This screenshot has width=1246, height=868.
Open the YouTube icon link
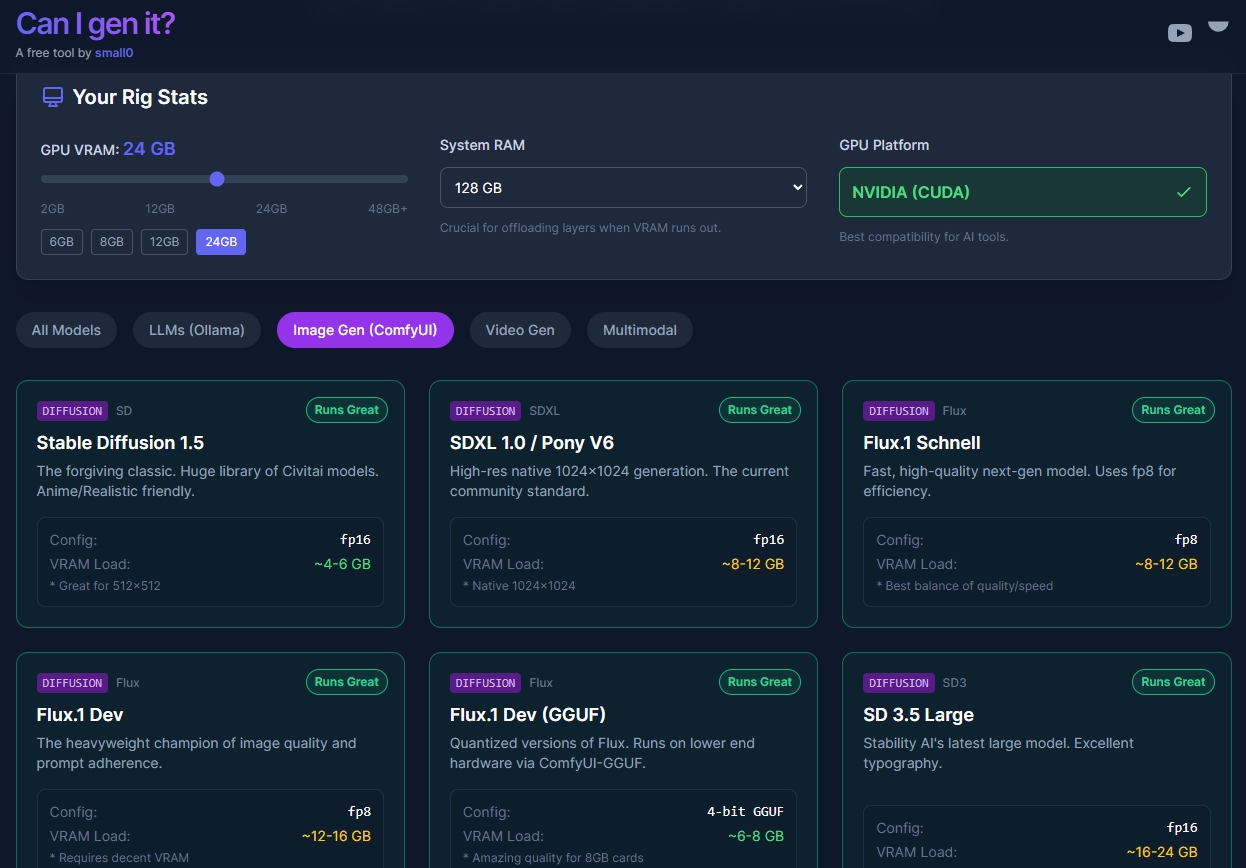1180,33
